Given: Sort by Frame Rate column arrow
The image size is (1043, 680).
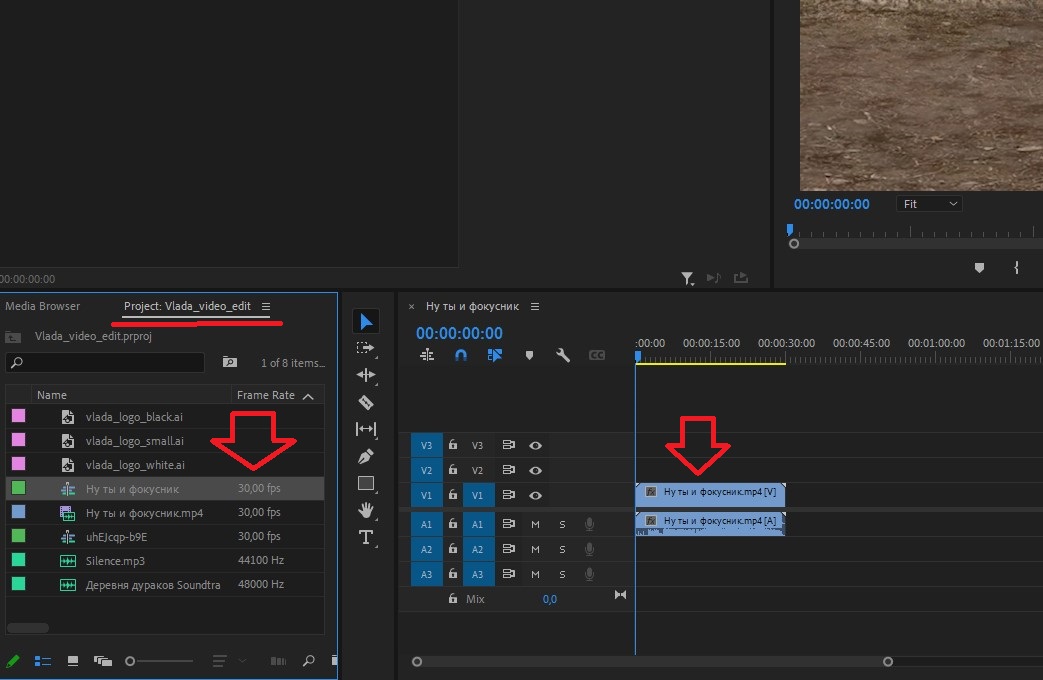Looking at the screenshot, I should (x=308, y=396).
